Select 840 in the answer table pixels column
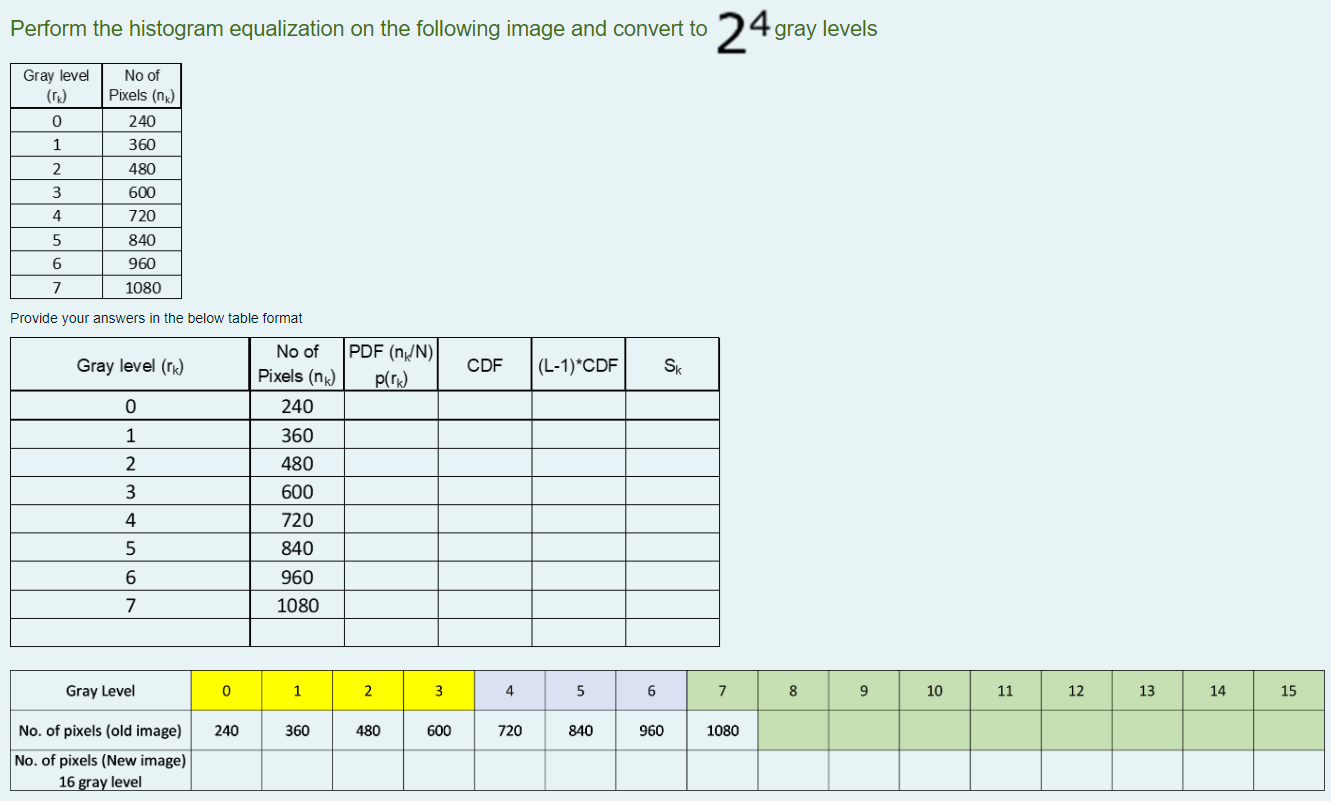This screenshot has height=801, width=1331. [297, 548]
